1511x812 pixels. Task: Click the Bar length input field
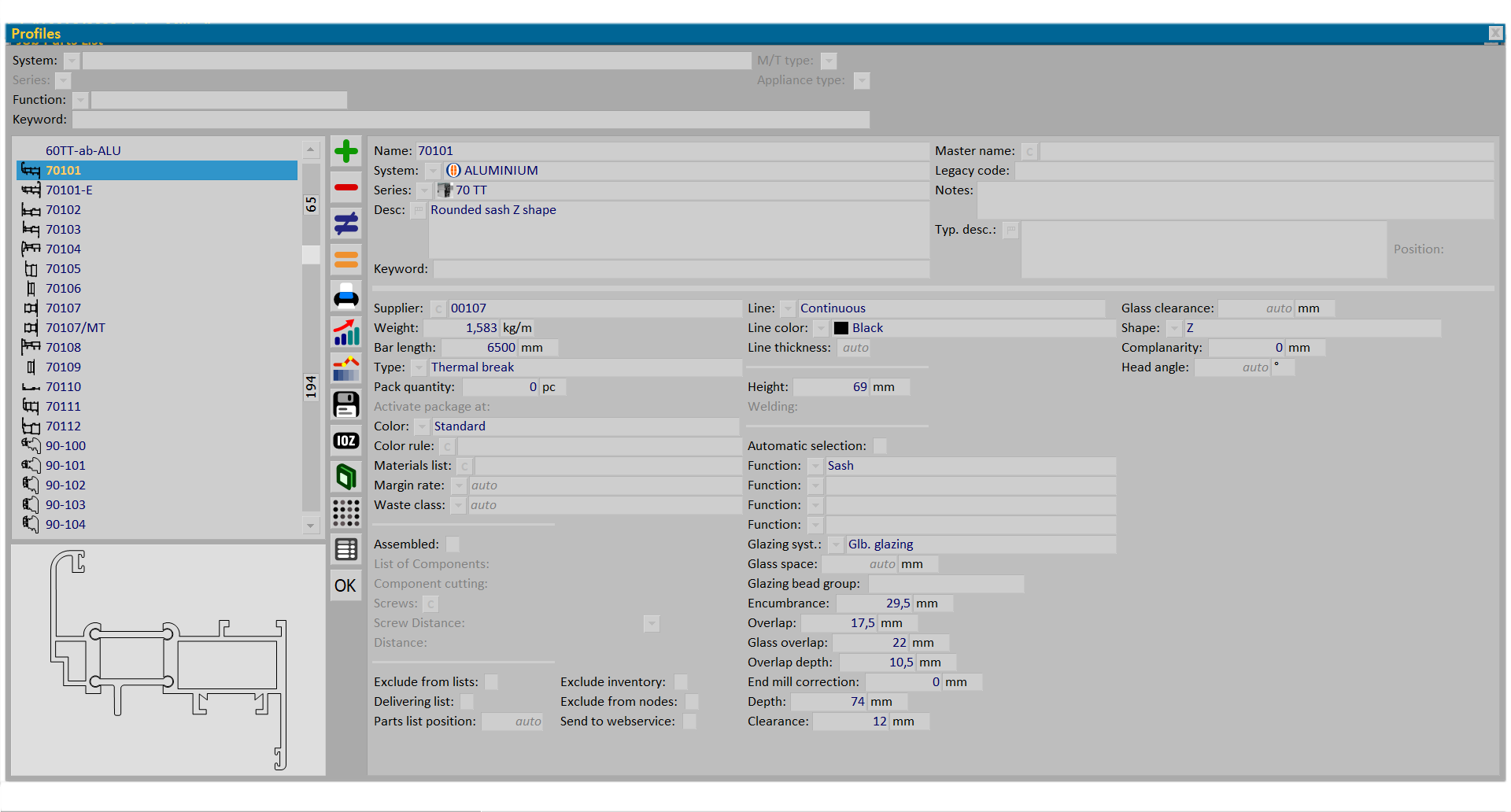[480, 348]
